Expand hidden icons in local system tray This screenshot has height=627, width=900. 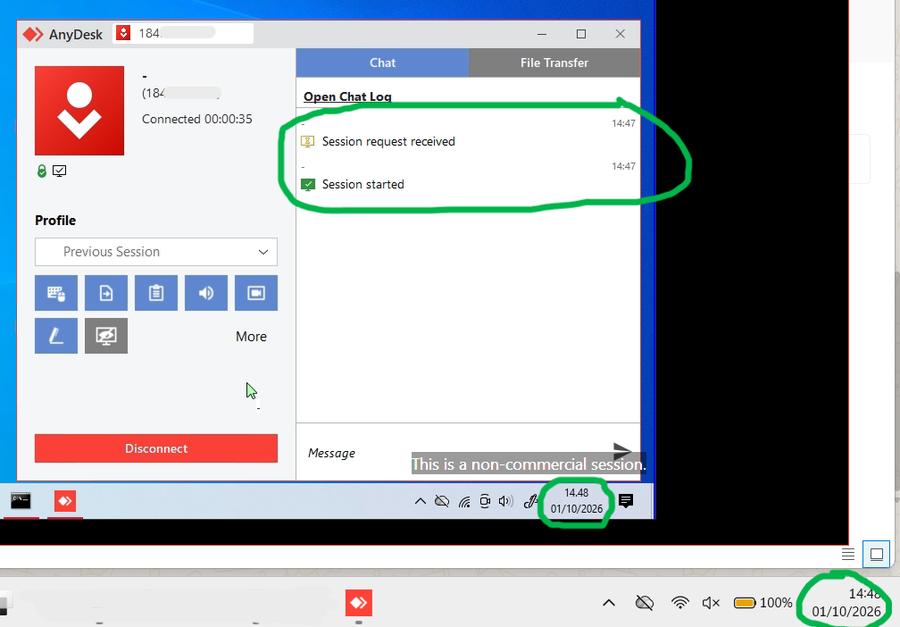coord(609,602)
